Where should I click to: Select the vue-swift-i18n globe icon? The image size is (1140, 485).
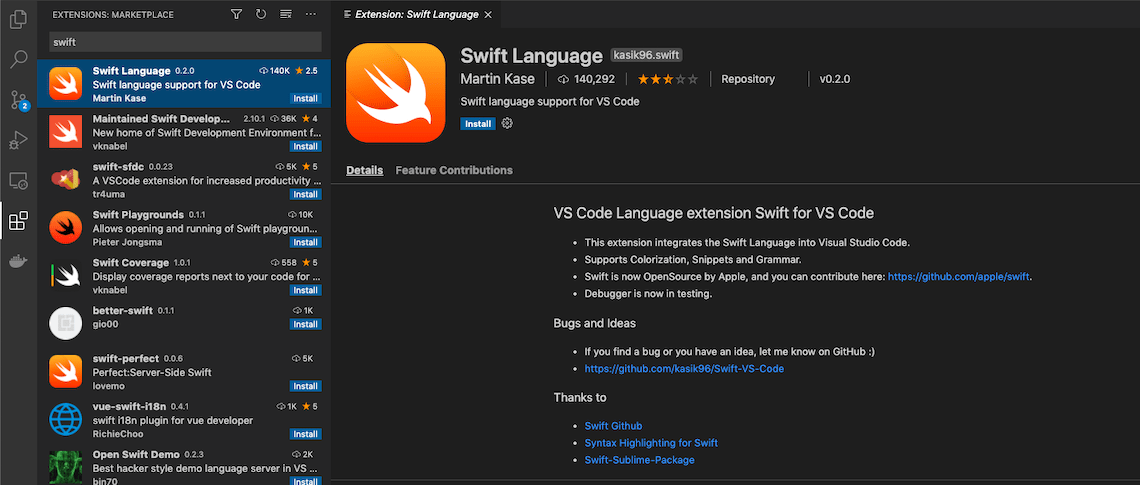pos(65,420)
